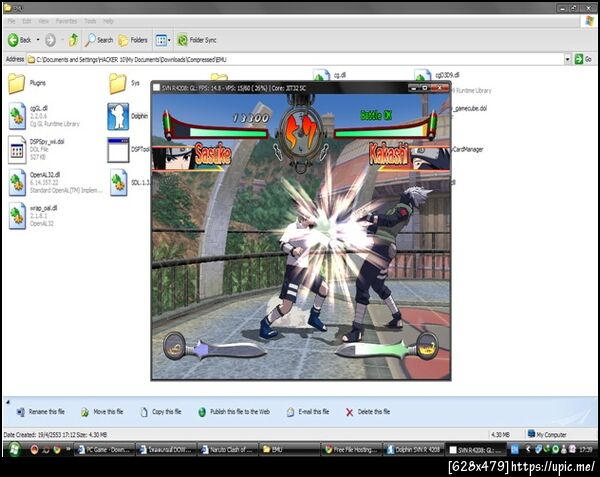The width and height of the screenshot is (600, 477).
Task: Click the Sasuke portrait in the game
Action: 173,159
